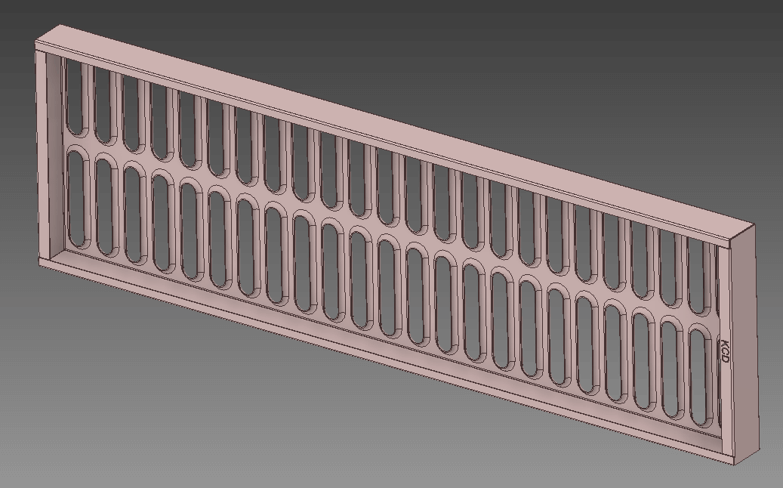Screen dimensions: 783x488
Task: Select the right end face of the frame
Action: (x=743, y=345)
